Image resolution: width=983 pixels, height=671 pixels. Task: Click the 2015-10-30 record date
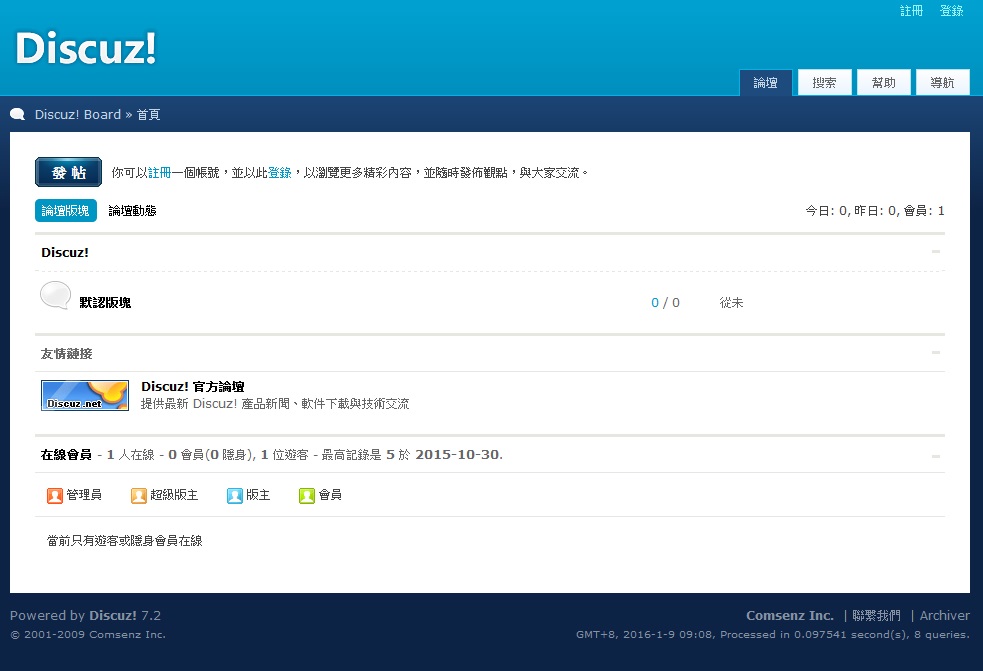pos(458,455)
